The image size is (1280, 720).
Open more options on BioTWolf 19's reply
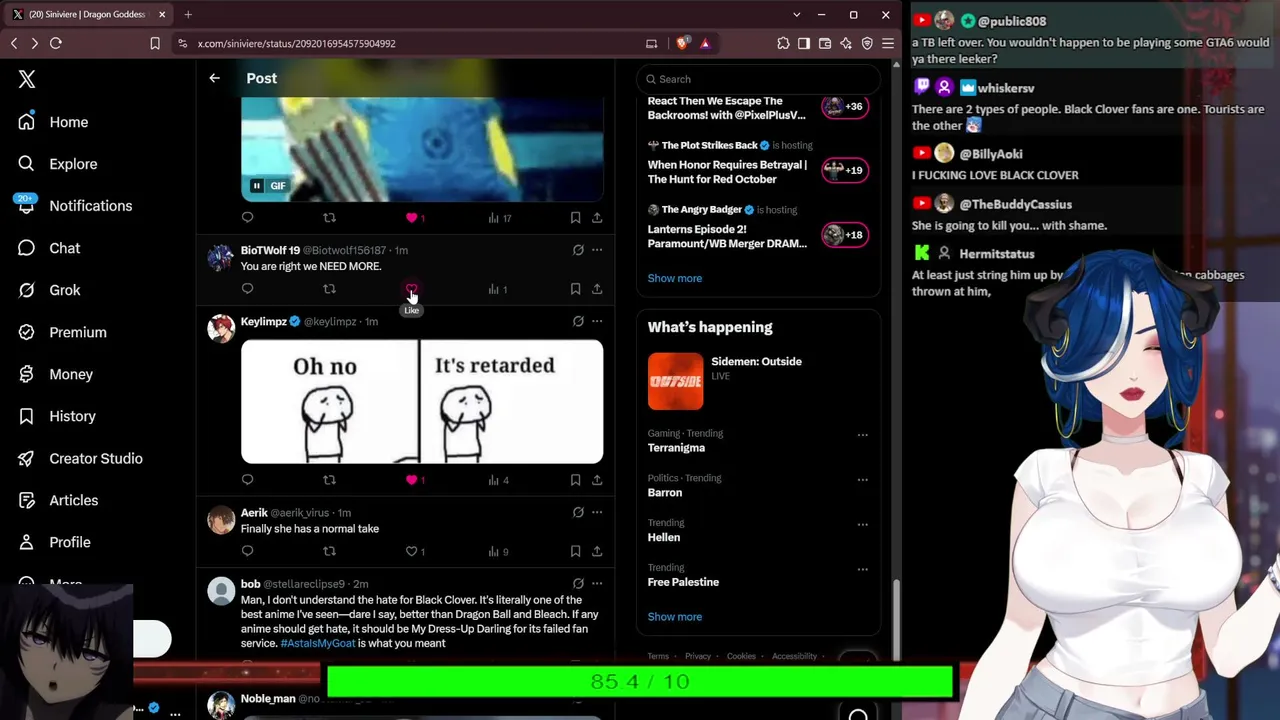coord(597,250)
